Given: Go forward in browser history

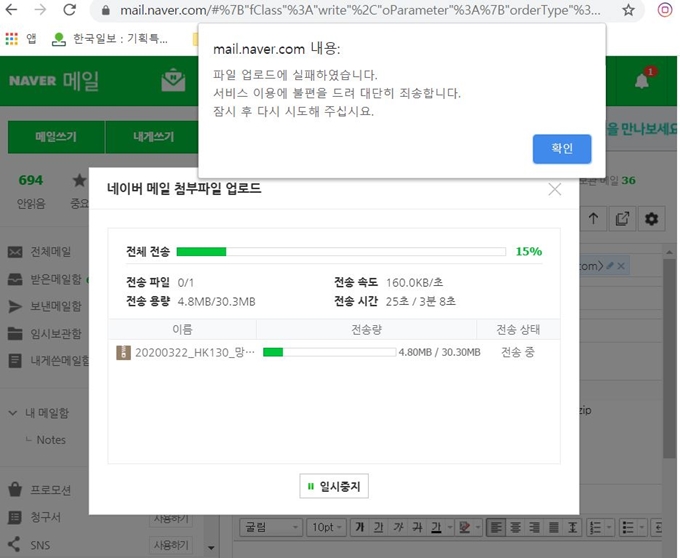Looking at the screenshot, I should pyautogui.click(x=40, y=10).
